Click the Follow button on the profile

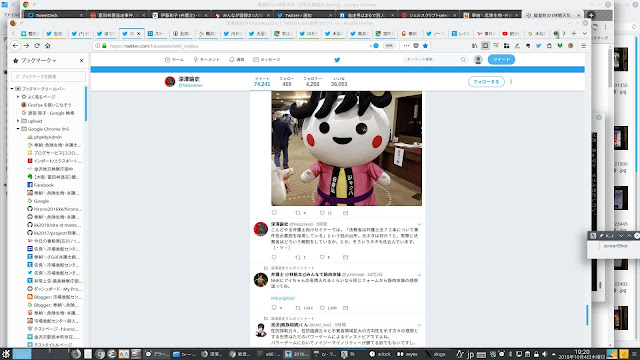486,82
